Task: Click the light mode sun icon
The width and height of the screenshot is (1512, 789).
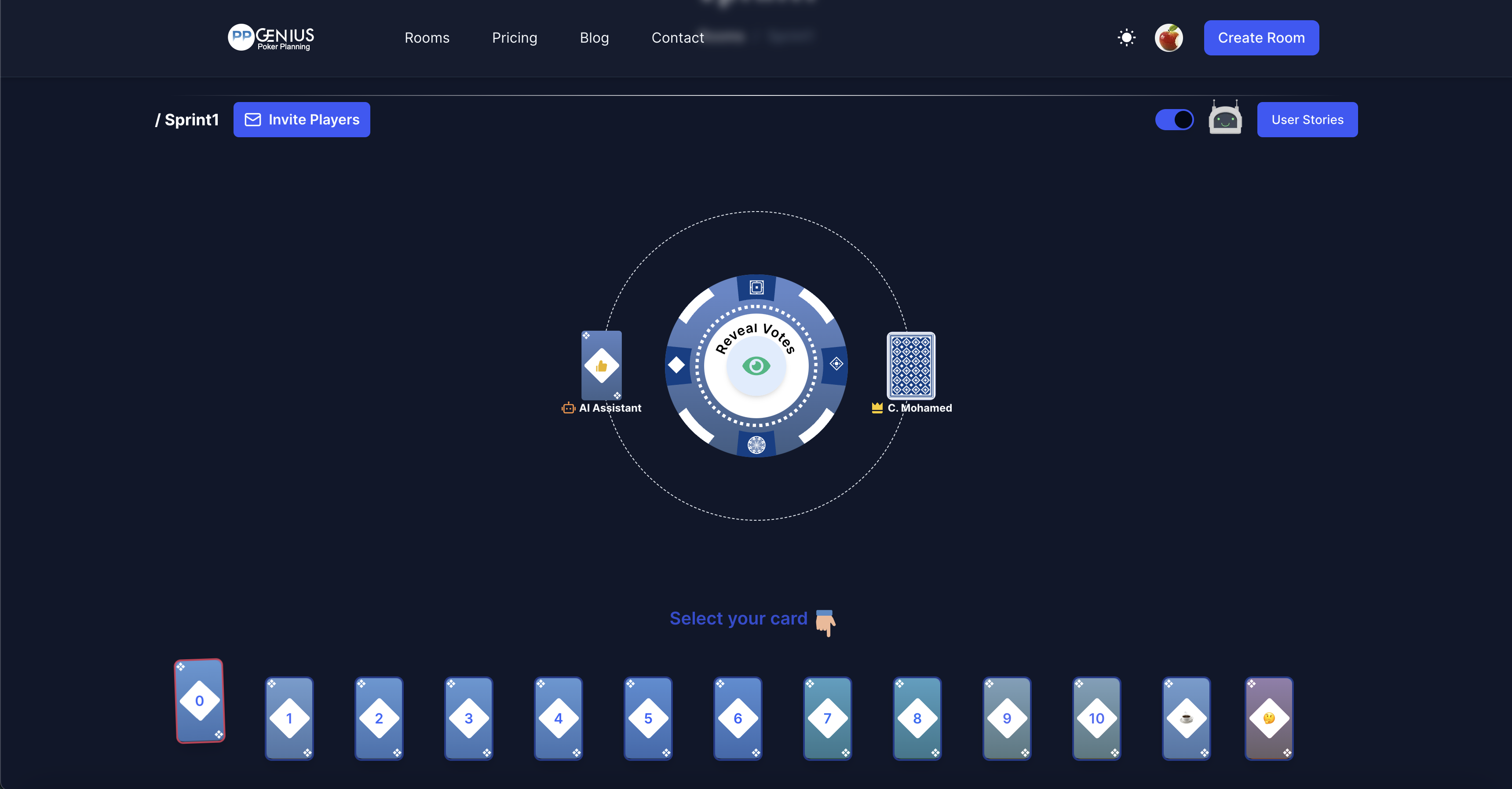Action: click(1126, 37)
